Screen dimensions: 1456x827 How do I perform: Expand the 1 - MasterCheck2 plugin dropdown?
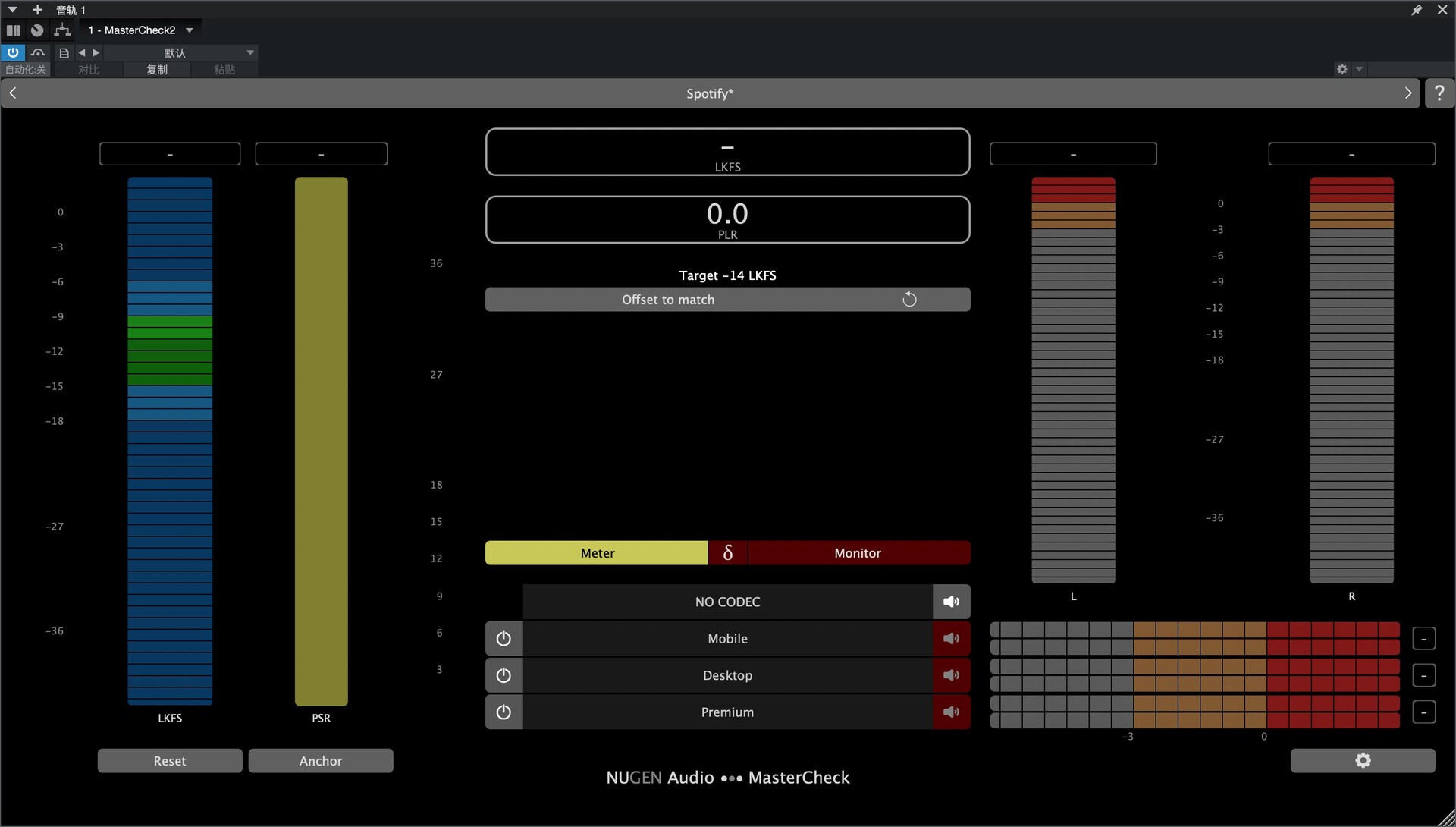[190, 30]
